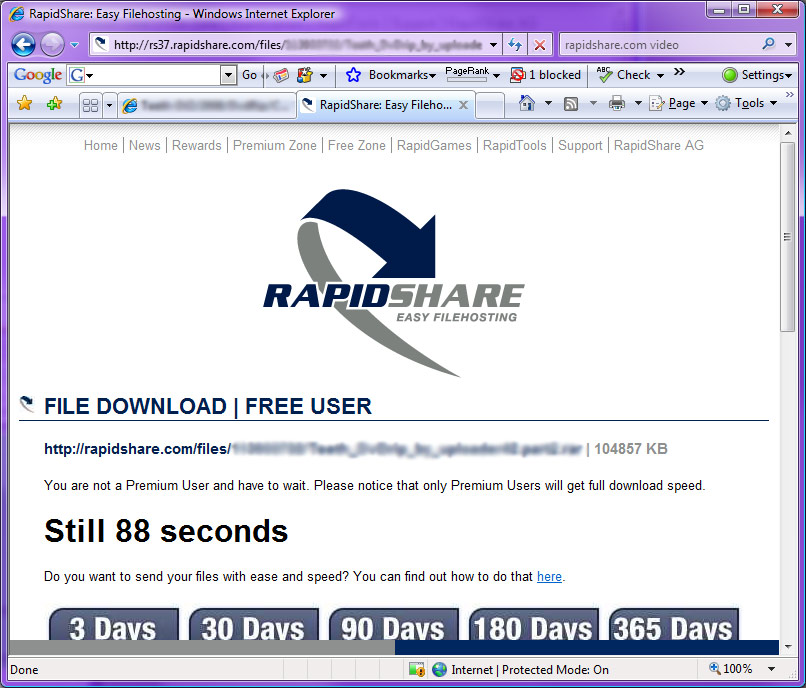This screenshot has height=688, width=806.
Task: Toggle the popup blocker 1 blocked button
Action: [545, 75]
